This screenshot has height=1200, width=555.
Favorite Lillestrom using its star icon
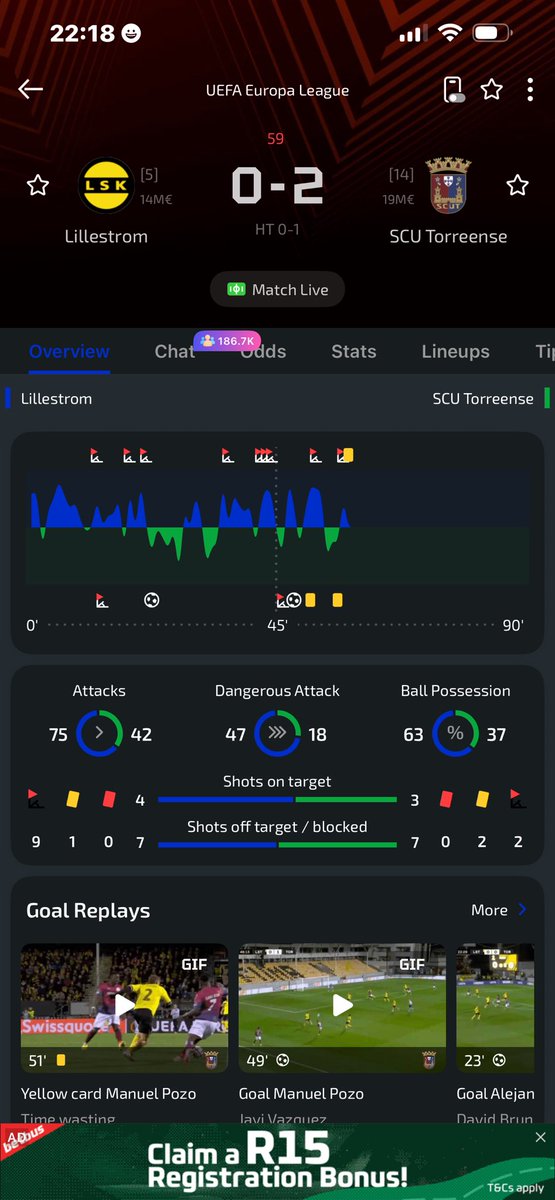click(x=38, y=185)
